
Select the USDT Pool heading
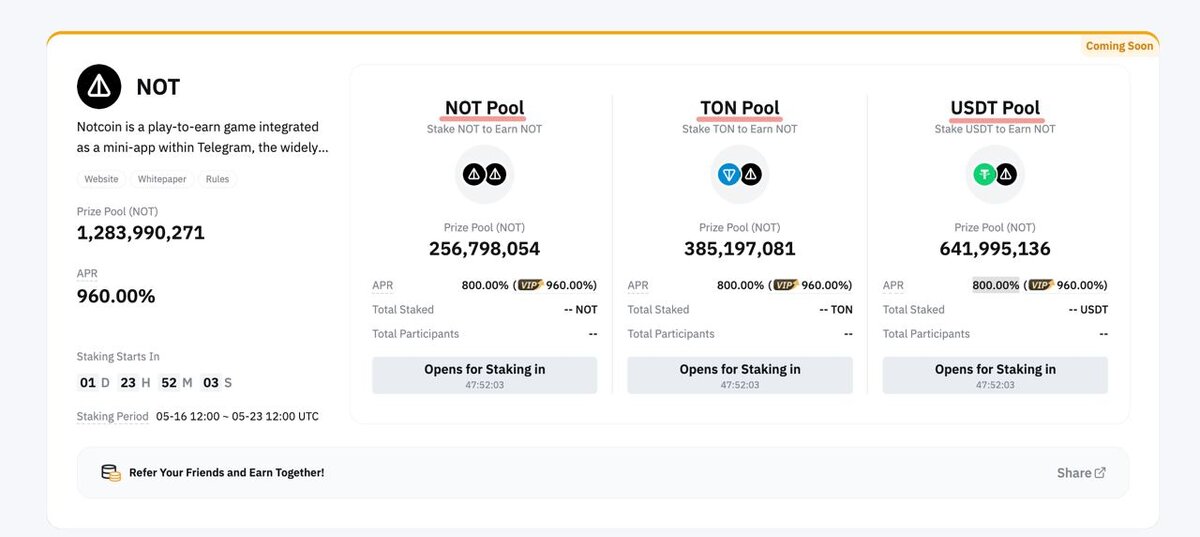click(995, 108)
